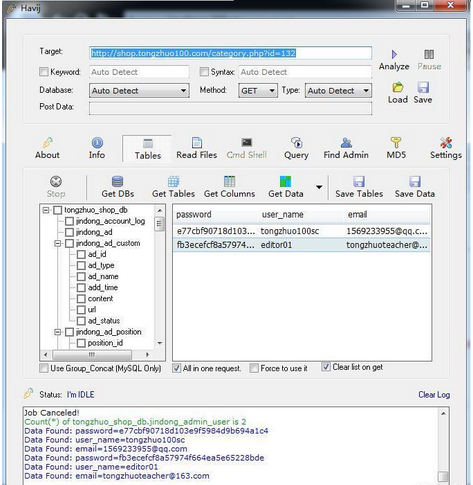Select the position_id column in tree
Screen dimensions: 473x485
pos(105,343)
